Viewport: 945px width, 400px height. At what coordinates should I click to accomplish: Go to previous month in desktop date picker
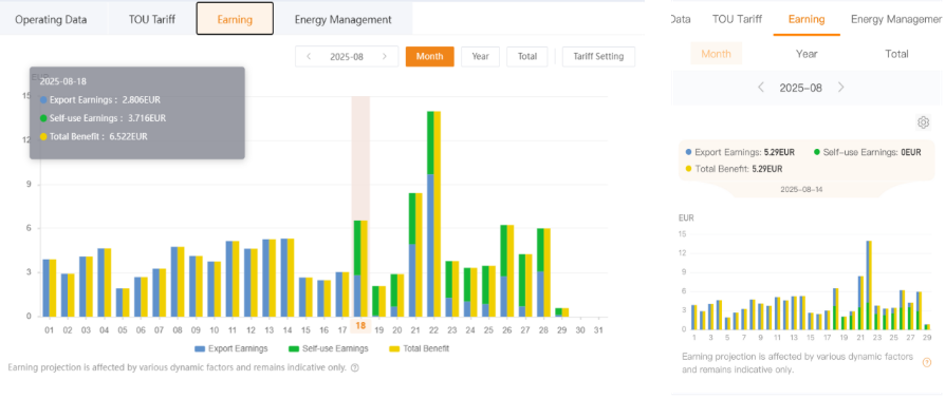(x=309, y=57)
